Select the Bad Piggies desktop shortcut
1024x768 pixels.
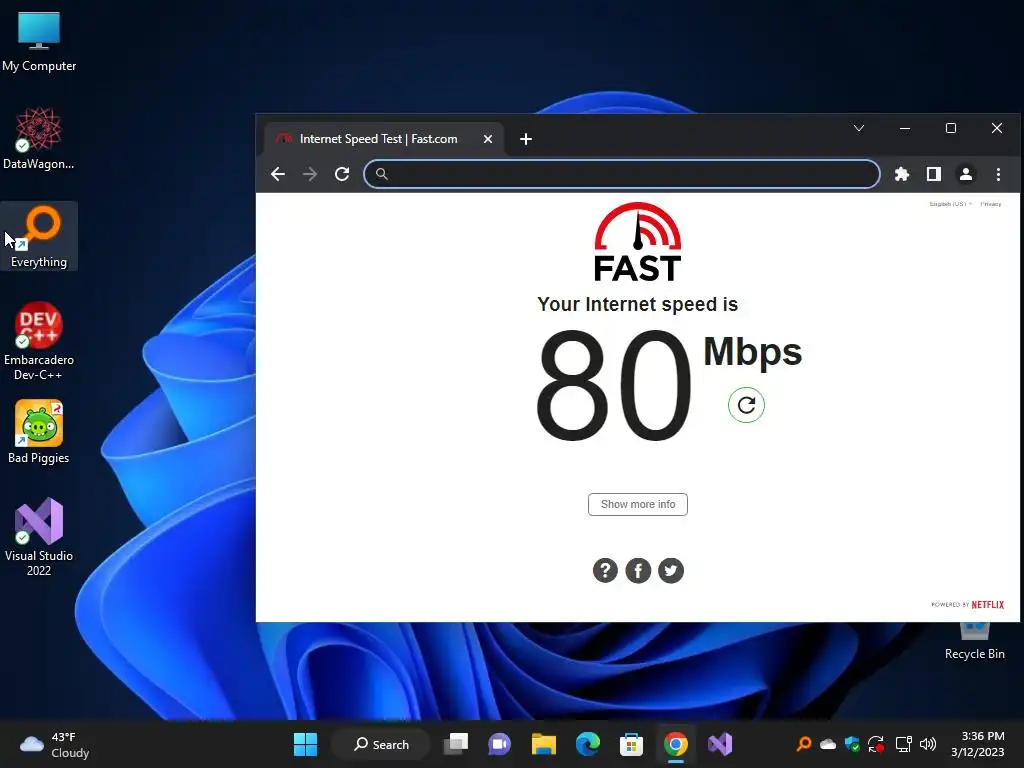[39, 432]
